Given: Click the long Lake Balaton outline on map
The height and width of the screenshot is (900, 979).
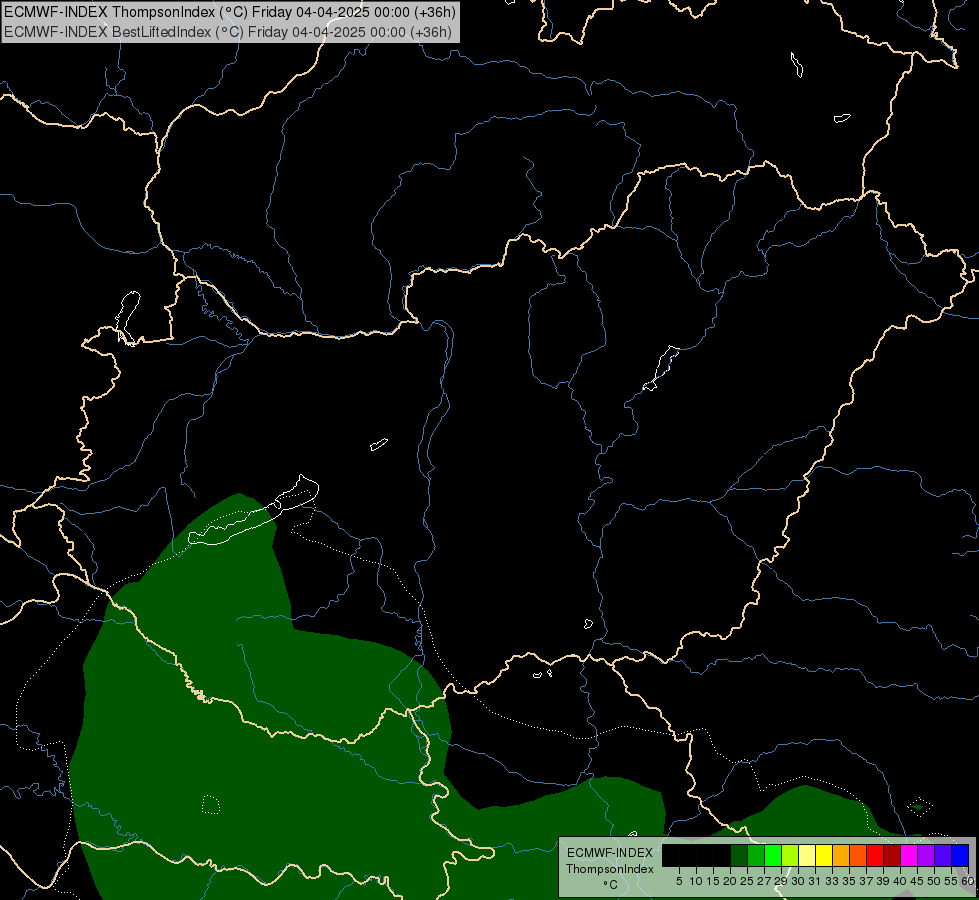Looking at the screenshot, I should click(254, 510).
